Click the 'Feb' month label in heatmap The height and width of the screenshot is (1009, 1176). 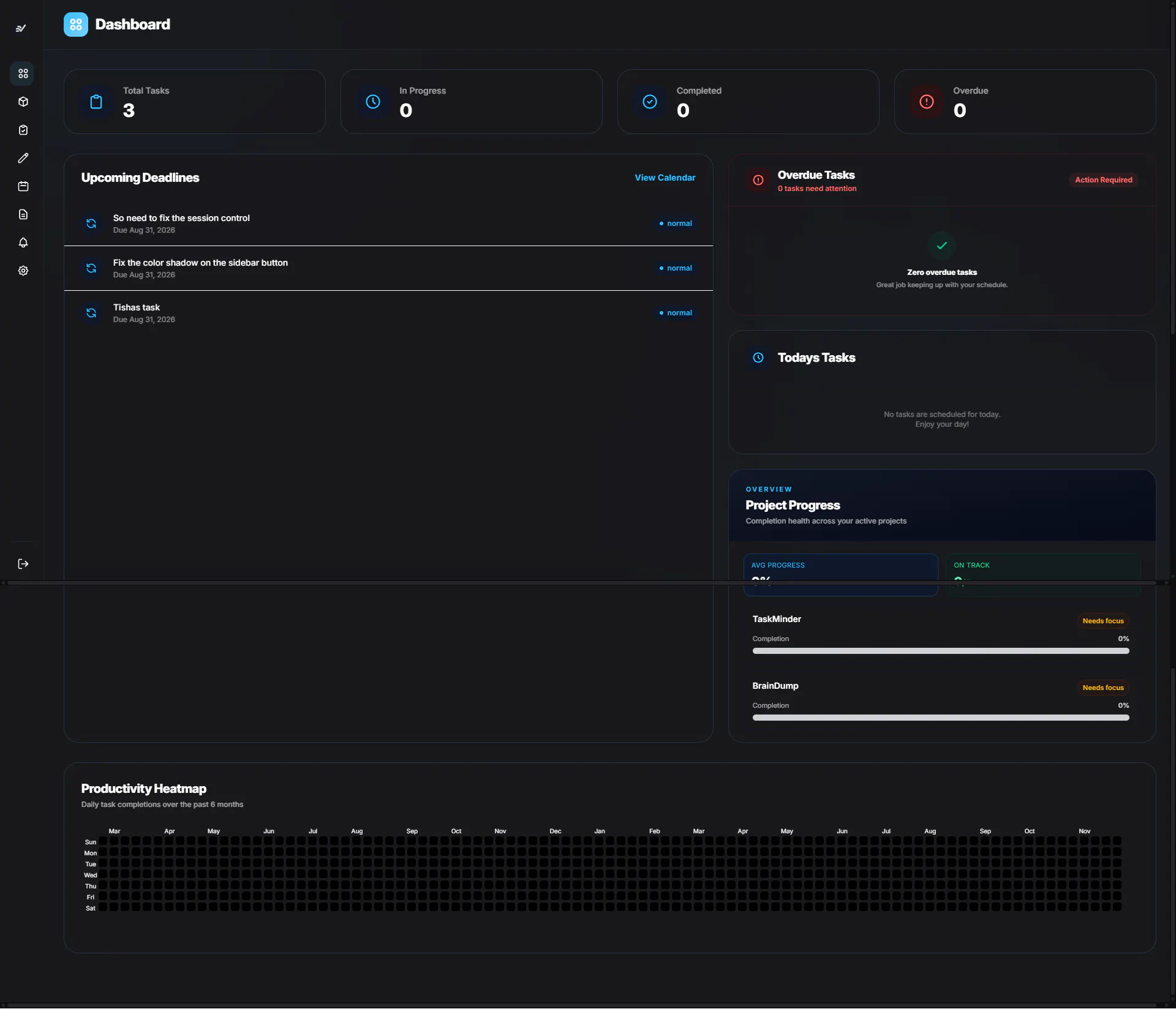(x=655, y=831)
